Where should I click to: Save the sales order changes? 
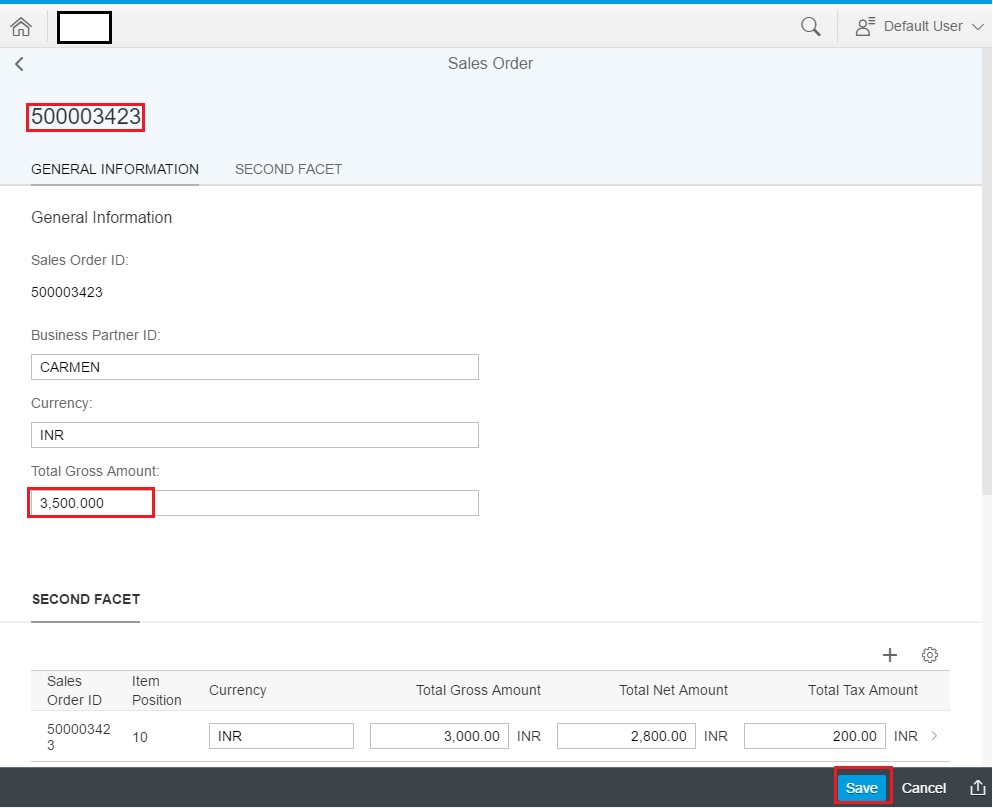(862, 787)
